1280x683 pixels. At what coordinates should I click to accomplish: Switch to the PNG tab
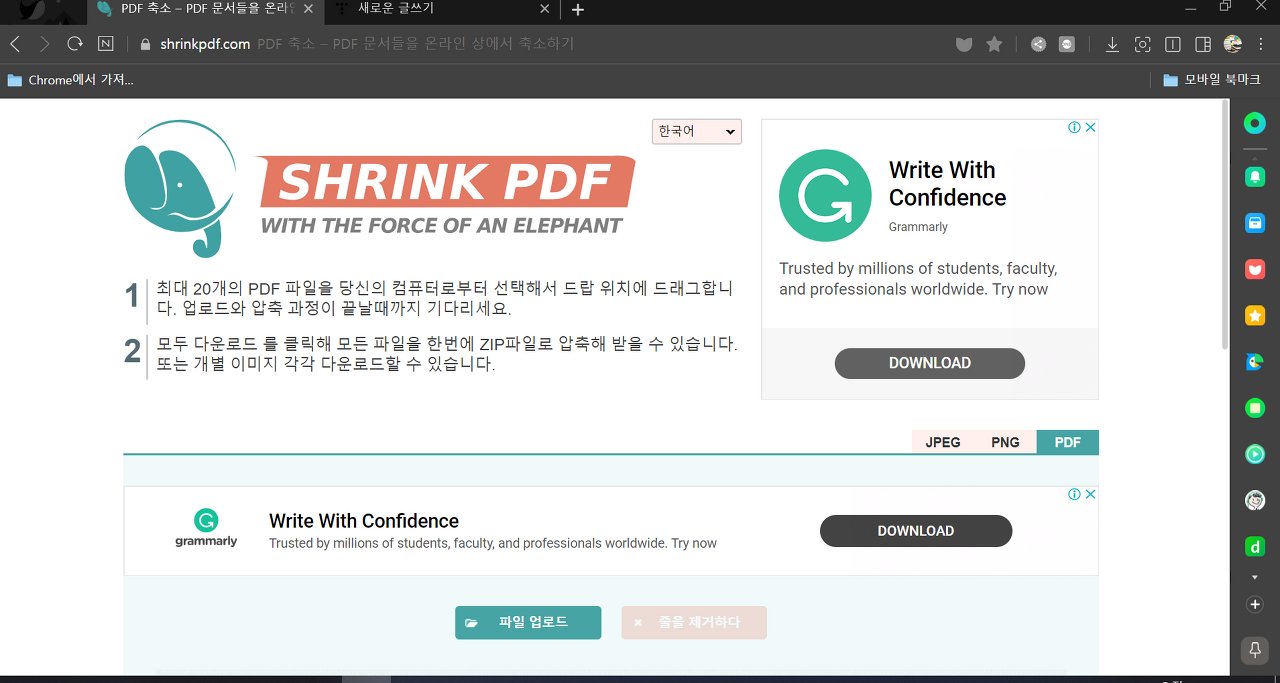(1005, 442)
